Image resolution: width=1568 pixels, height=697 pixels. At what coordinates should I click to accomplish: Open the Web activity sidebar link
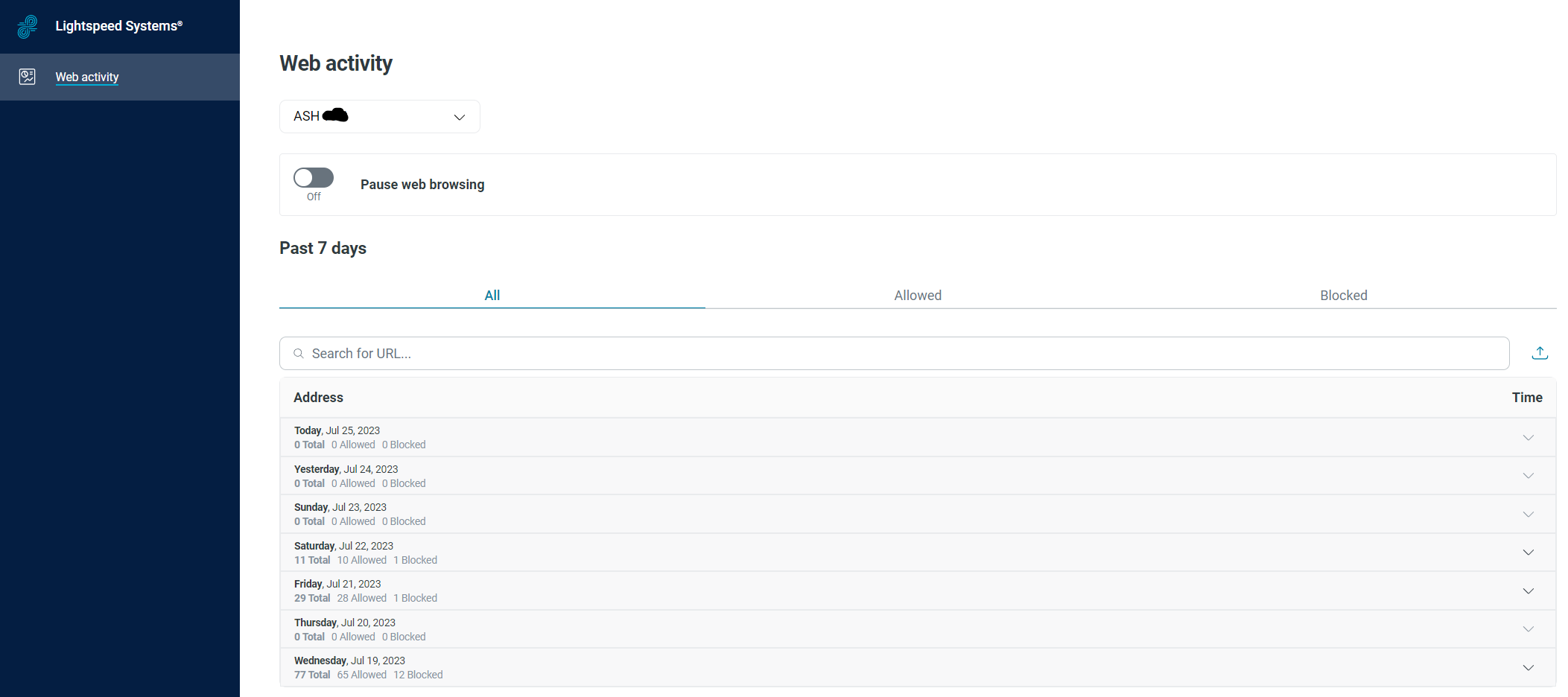tap(87, 77)
